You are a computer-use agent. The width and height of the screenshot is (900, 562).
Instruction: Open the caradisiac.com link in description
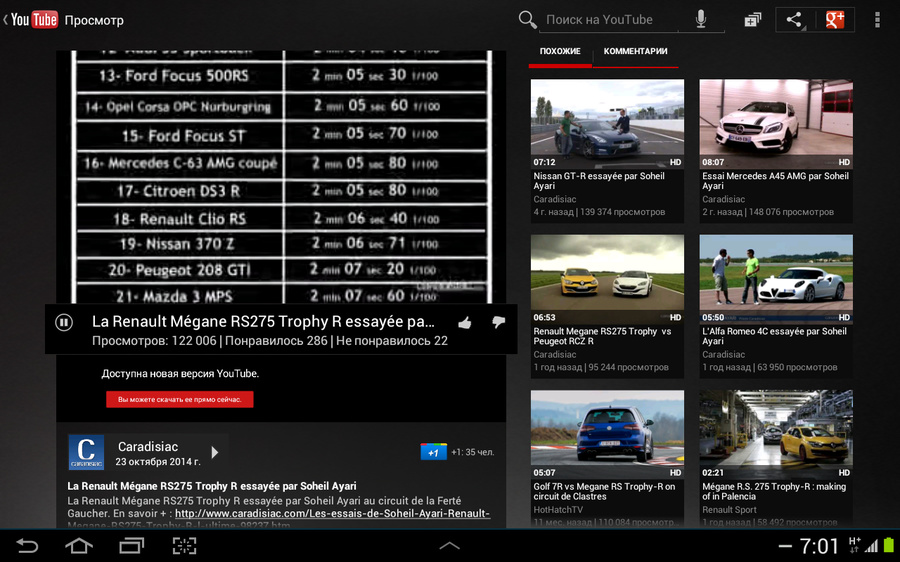point(332,514)
